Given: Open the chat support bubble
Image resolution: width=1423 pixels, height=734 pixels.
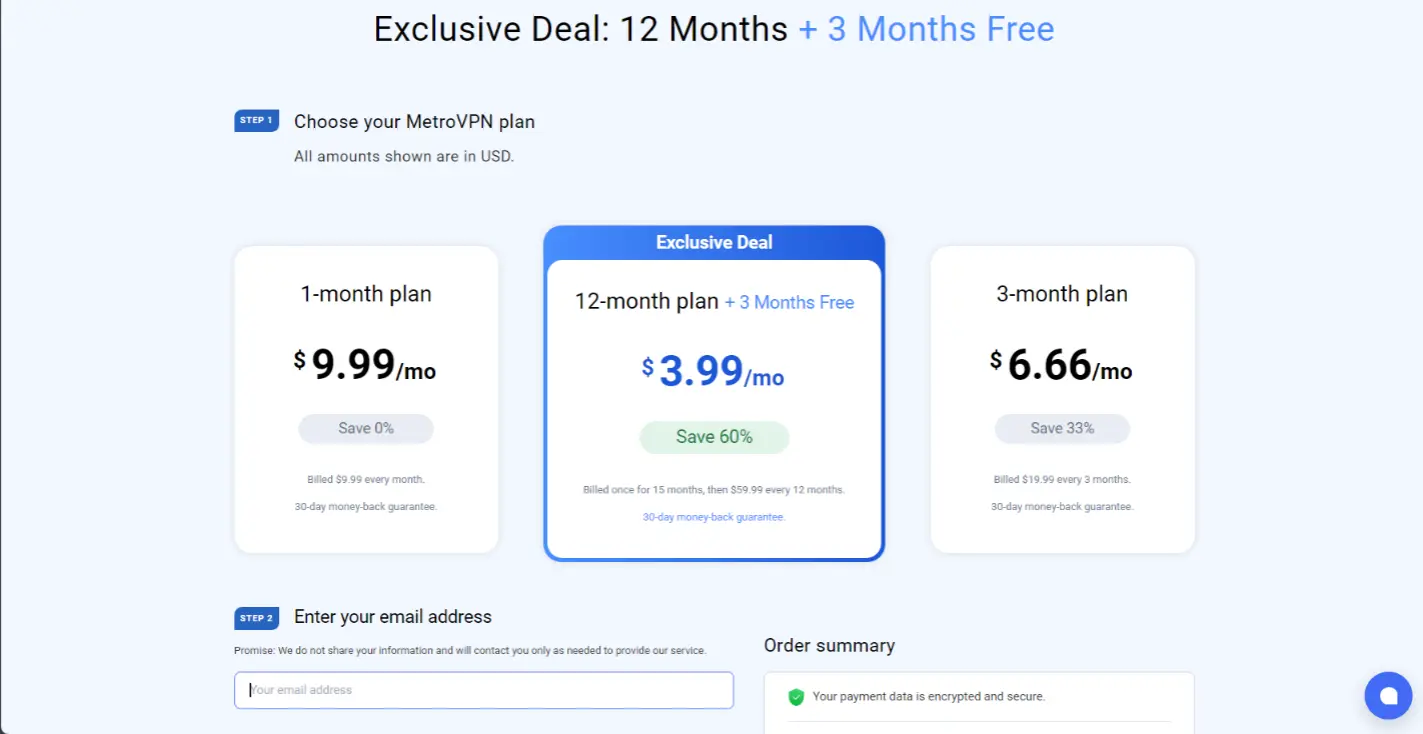Looking at the screenshot, I should [x=1388, y=696].
